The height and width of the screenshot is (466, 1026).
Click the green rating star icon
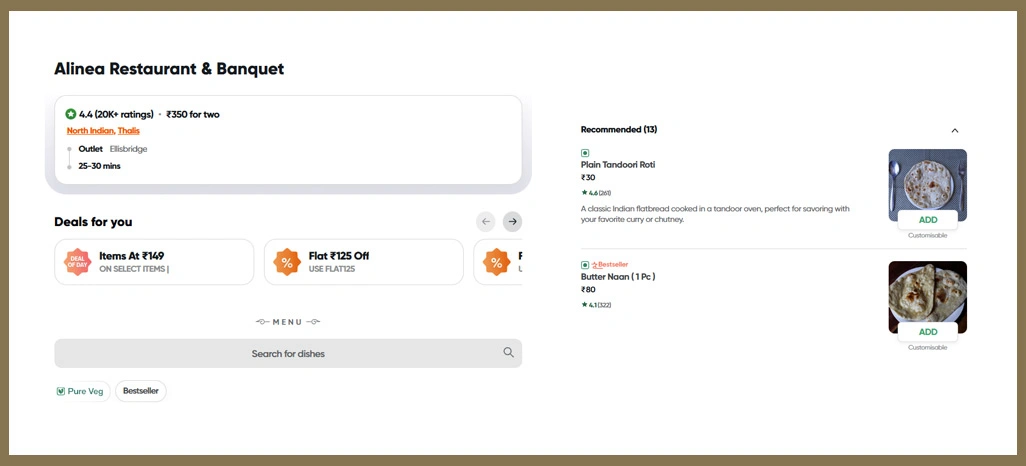(x=71, y=114)
